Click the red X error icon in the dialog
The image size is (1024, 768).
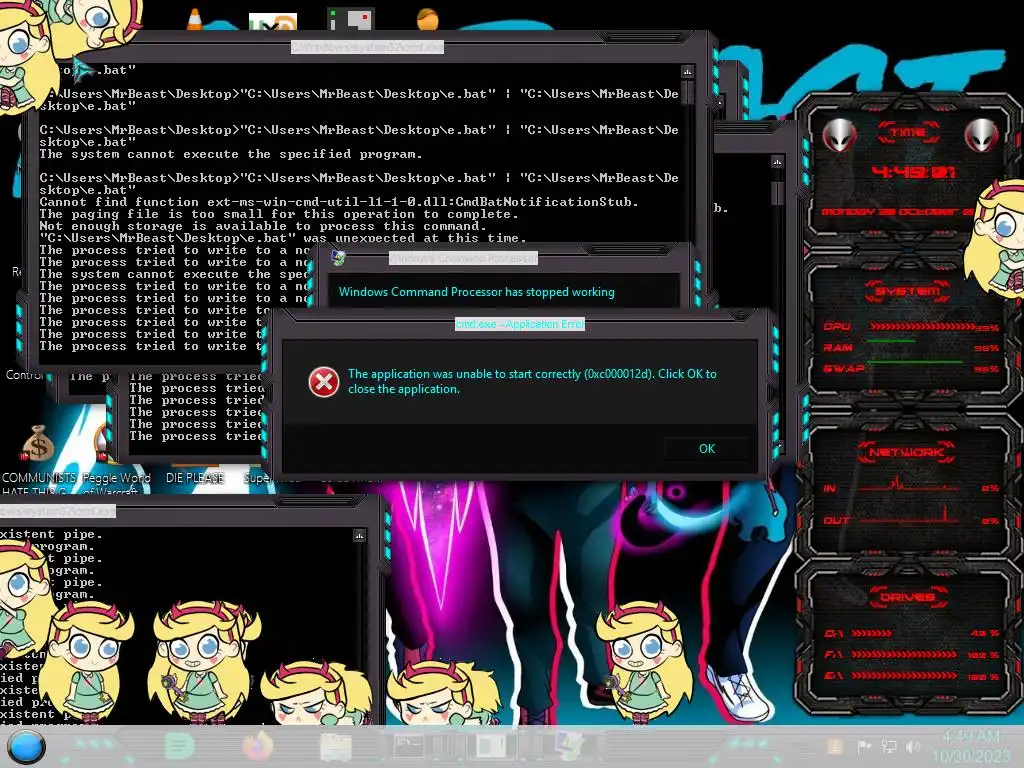[324, 382]
